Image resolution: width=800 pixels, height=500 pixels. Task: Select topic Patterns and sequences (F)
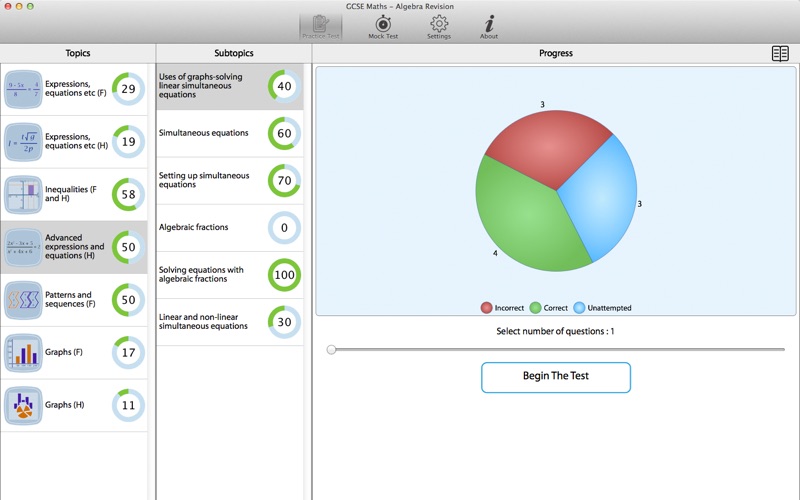74,300
